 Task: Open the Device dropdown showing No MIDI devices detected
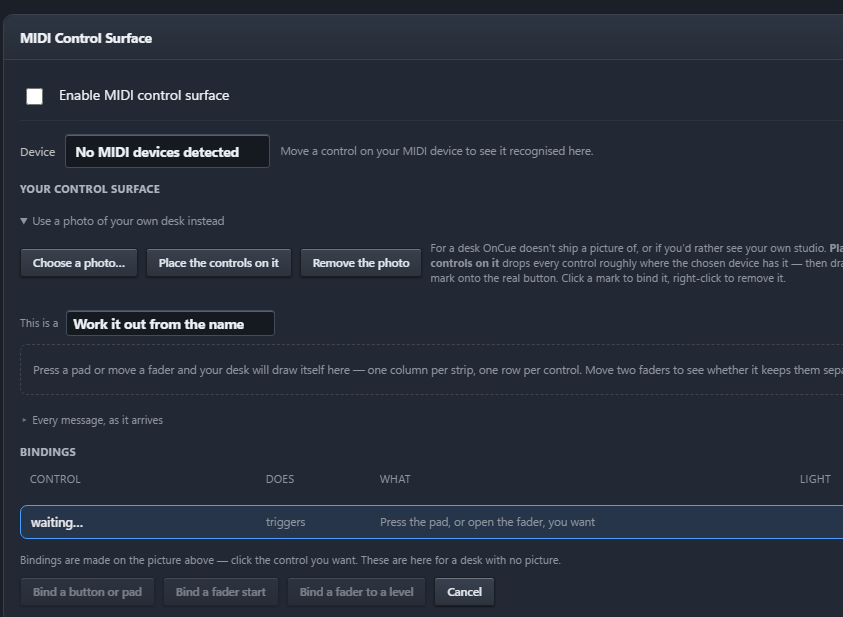pyautogui.click(x=167, y=152)
